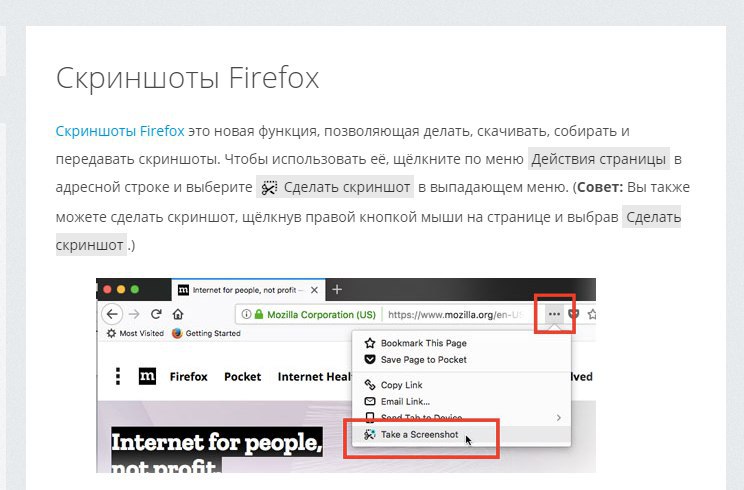Click the forward arrow in embedded browser
This screenshot has width=744, height=490.
pos(134,314)
